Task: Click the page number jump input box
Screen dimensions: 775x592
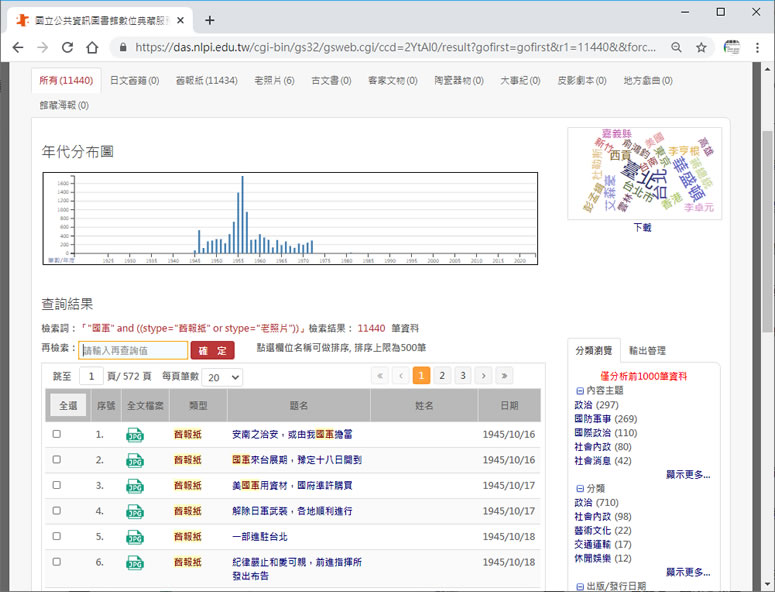Action: (x=91, y=377)
